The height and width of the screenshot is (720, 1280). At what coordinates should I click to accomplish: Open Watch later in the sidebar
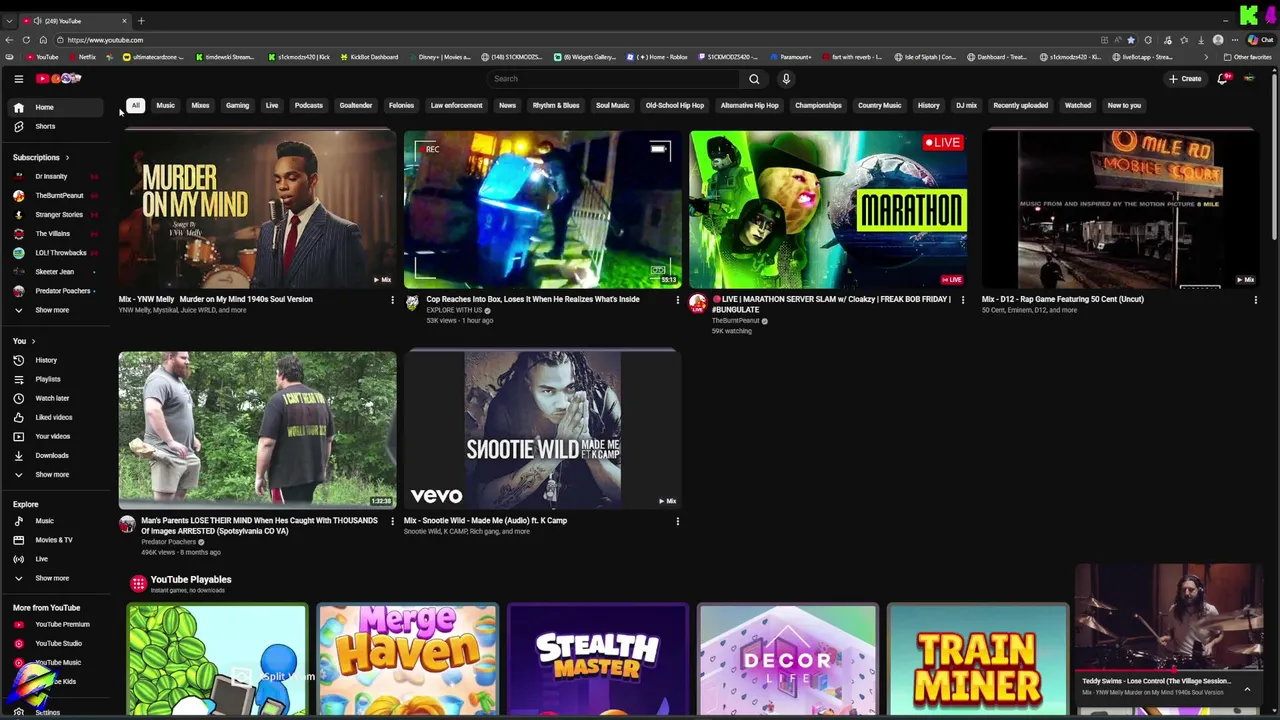pyautogui.click(x=56, y=398)
